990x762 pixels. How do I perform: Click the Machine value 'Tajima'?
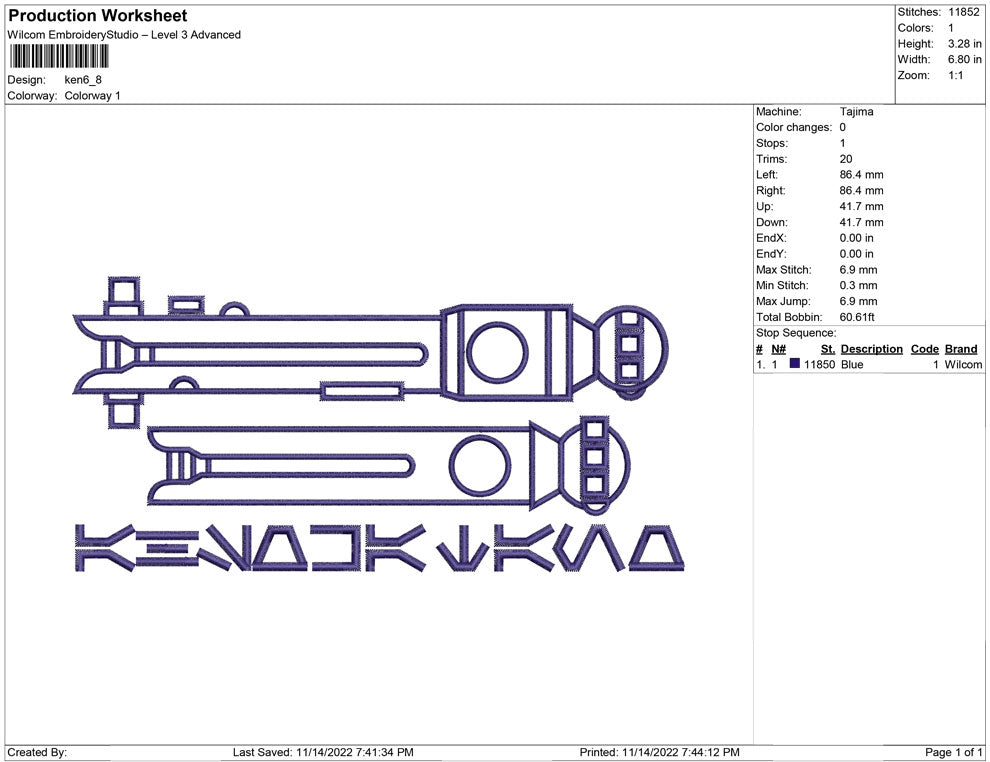click(x=856, y=111)
